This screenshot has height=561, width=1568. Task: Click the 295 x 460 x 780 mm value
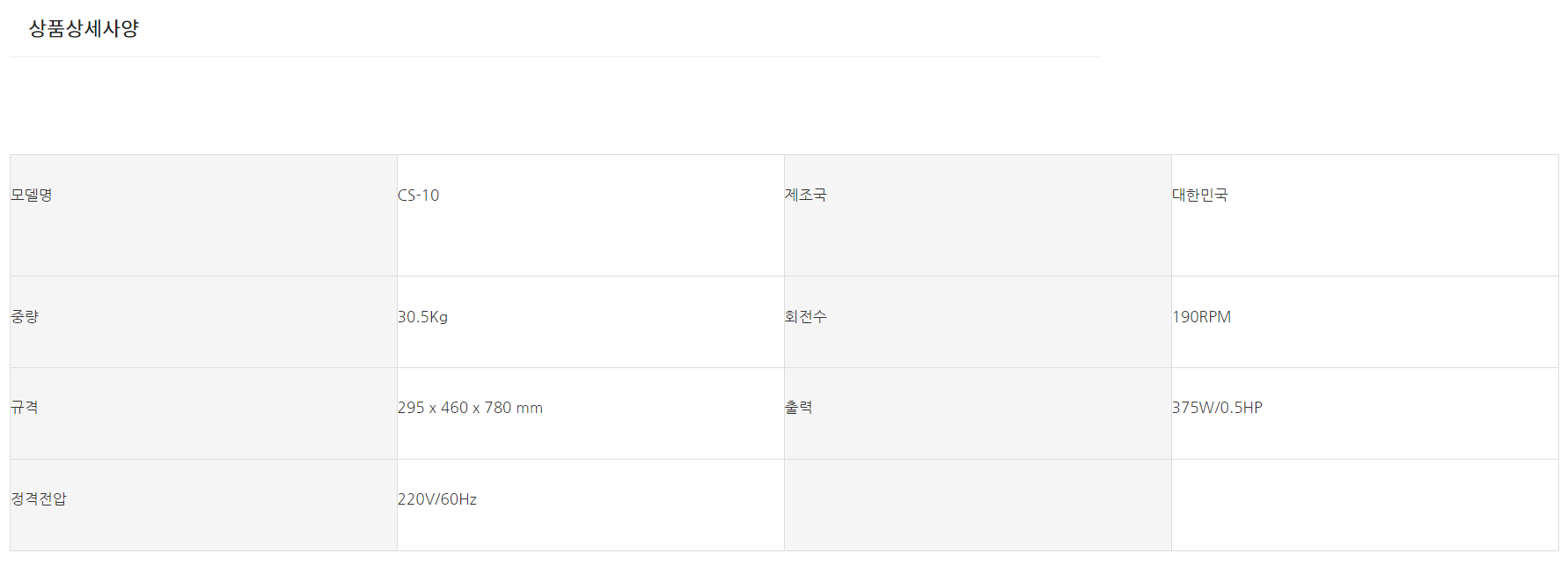[x=470, y=407]
